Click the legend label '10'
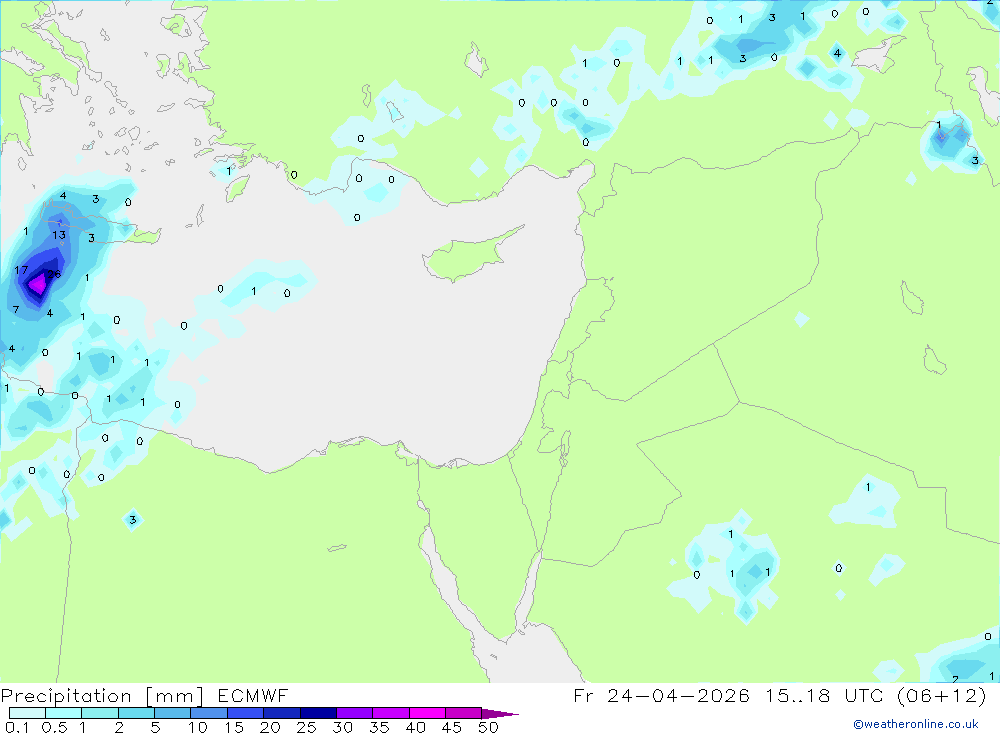The height and width of the screenshot is (733, 1000). [198, 727]
